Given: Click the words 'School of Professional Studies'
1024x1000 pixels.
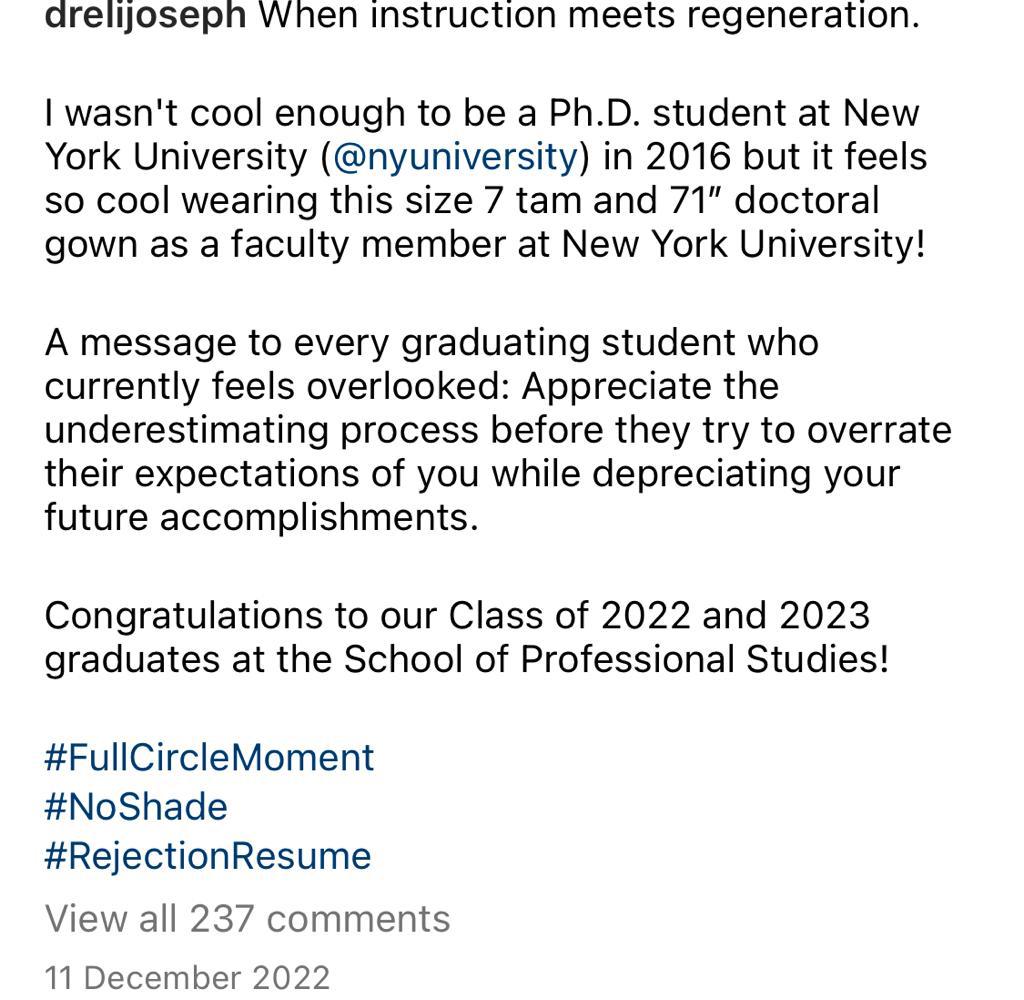Looking at the screenshot, I should (616, 659).
